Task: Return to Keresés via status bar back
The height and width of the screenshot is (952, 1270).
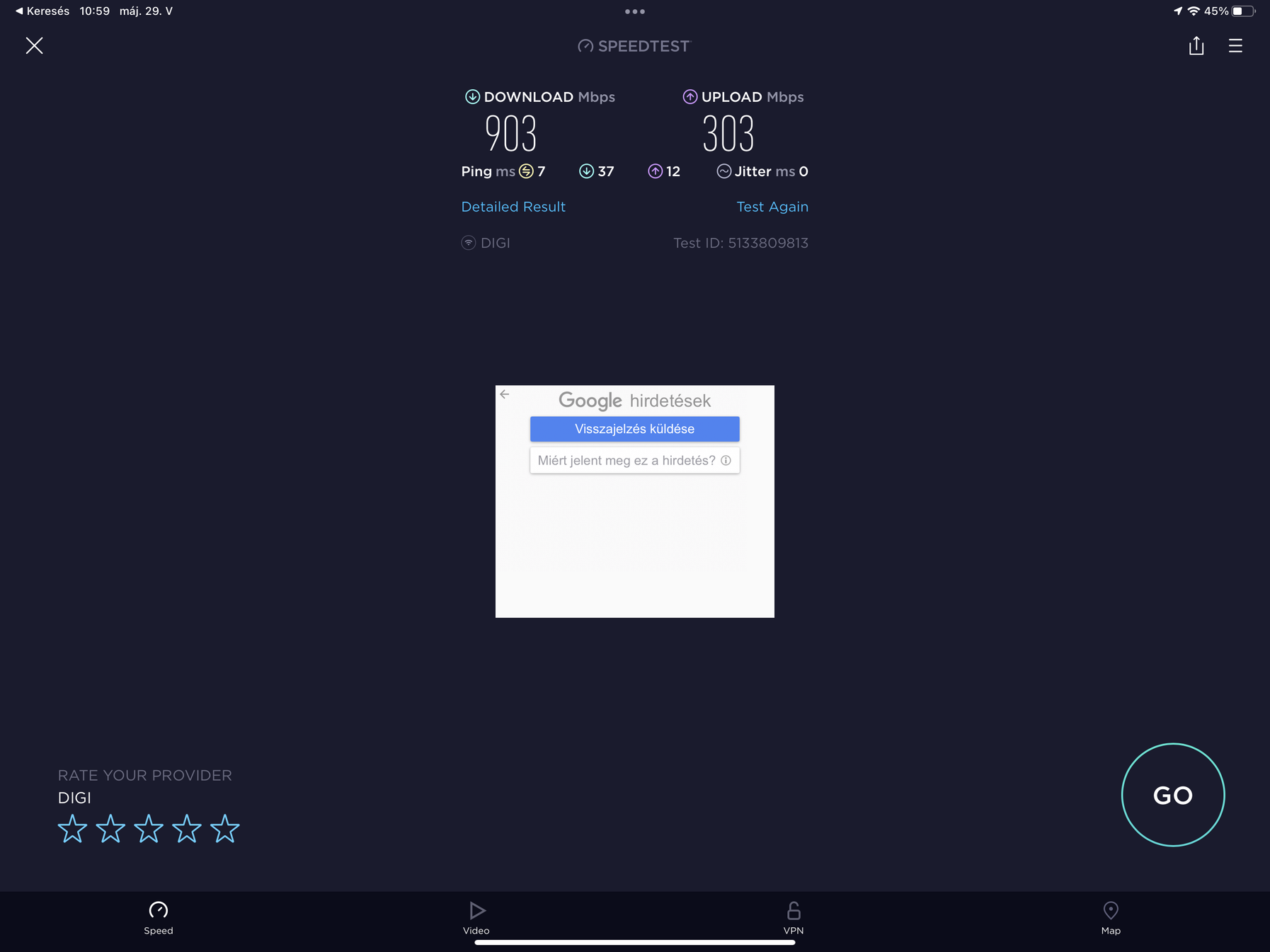Action: (x=42, y=11)
